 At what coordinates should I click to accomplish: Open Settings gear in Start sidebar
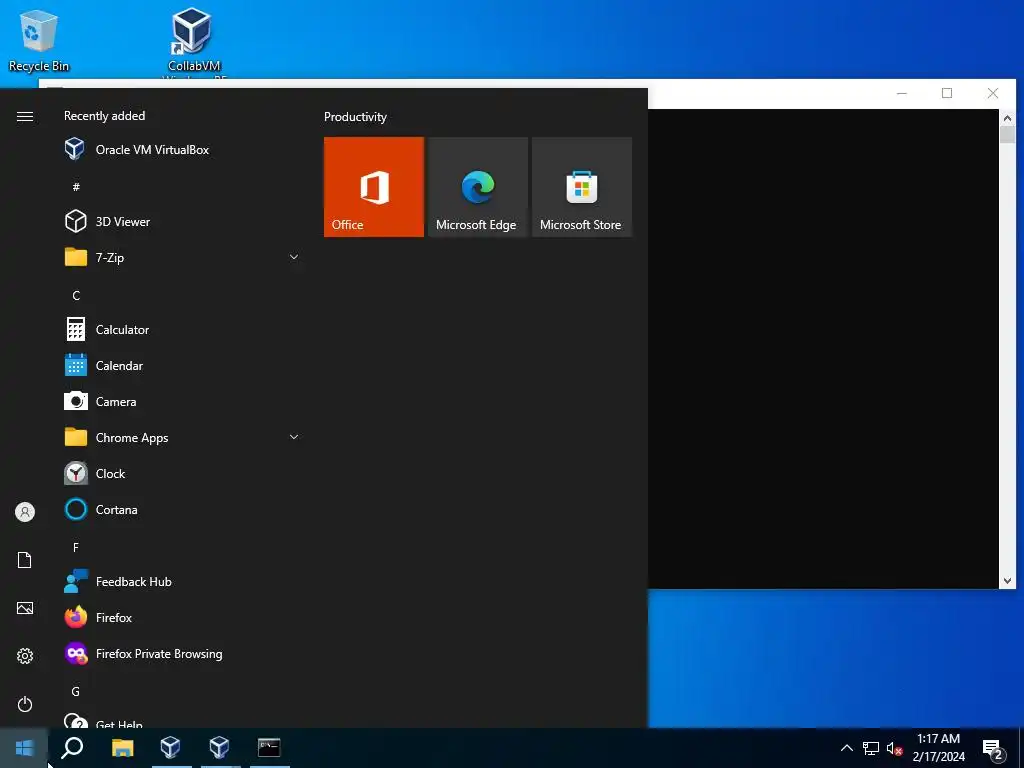25,656
